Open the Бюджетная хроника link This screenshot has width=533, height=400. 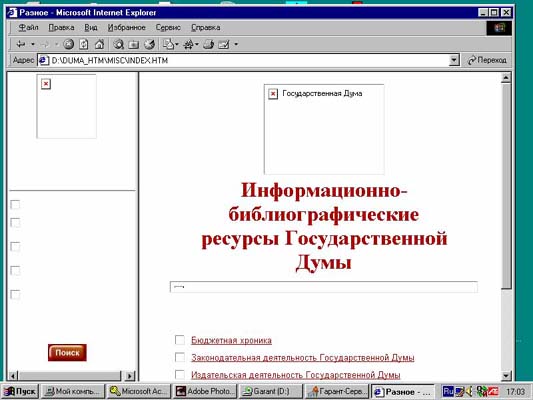(231, 340)
